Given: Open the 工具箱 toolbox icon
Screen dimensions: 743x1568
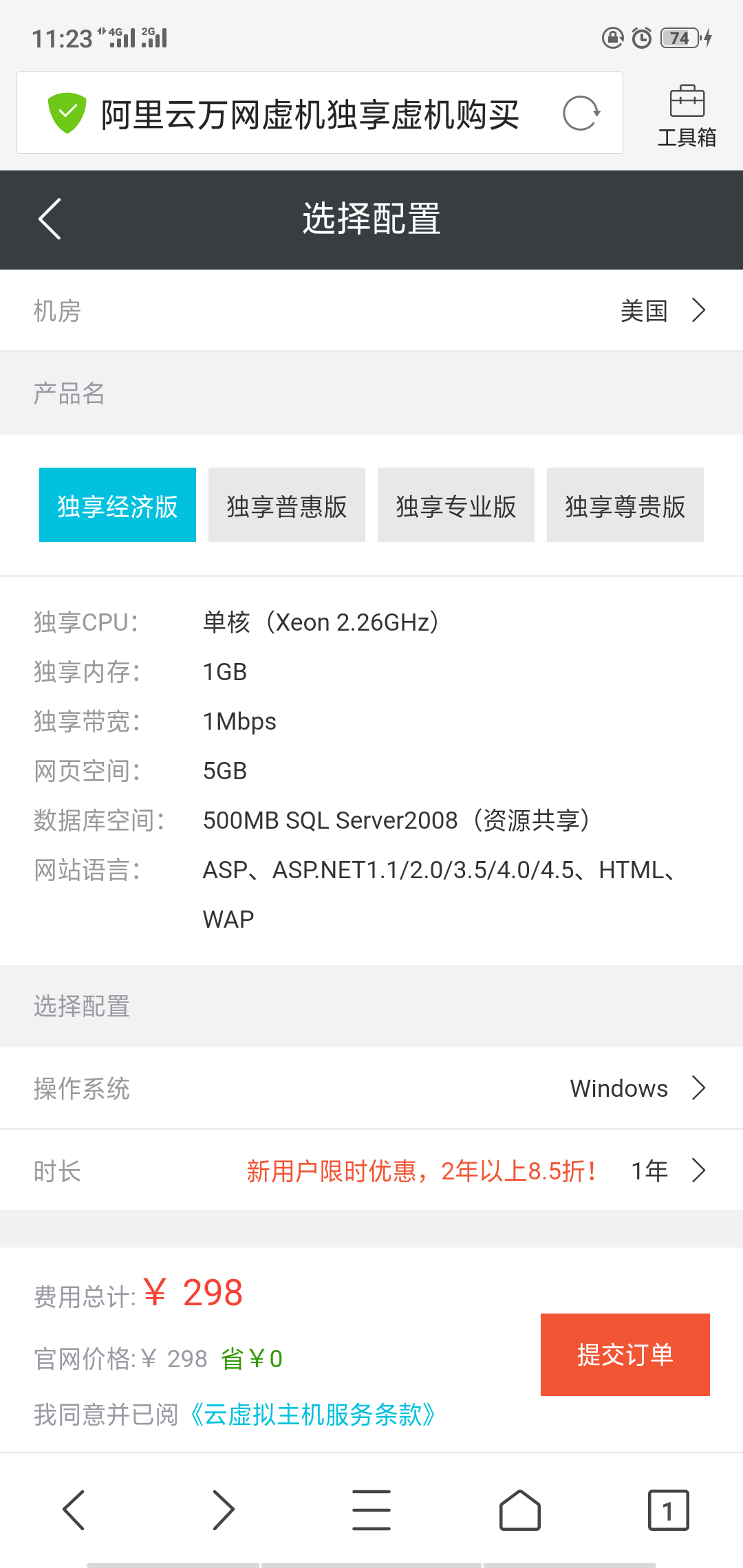Looking at the screenshot, I should [x=687, y=116].
